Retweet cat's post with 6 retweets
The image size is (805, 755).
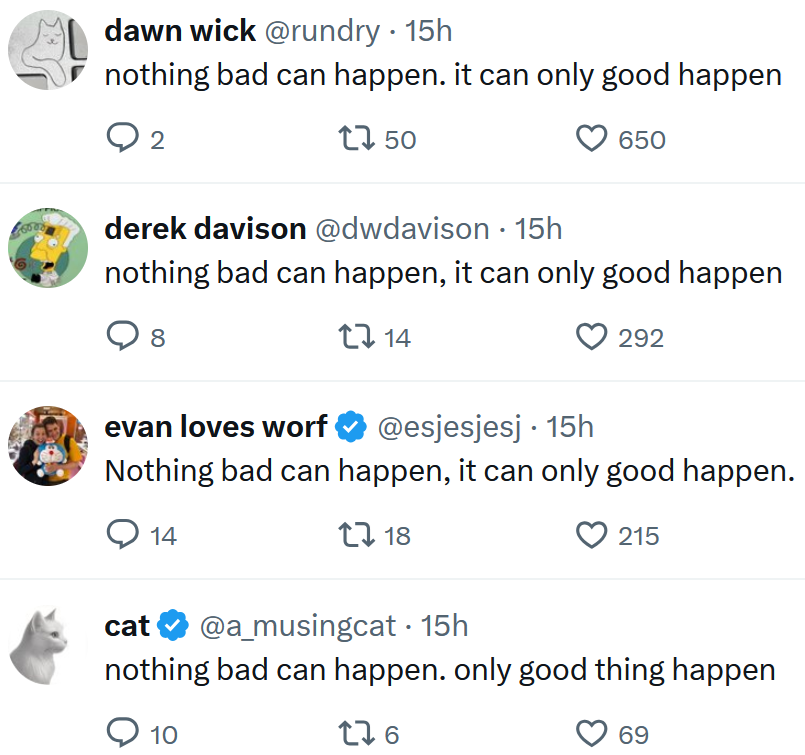(x=354, y=733)
